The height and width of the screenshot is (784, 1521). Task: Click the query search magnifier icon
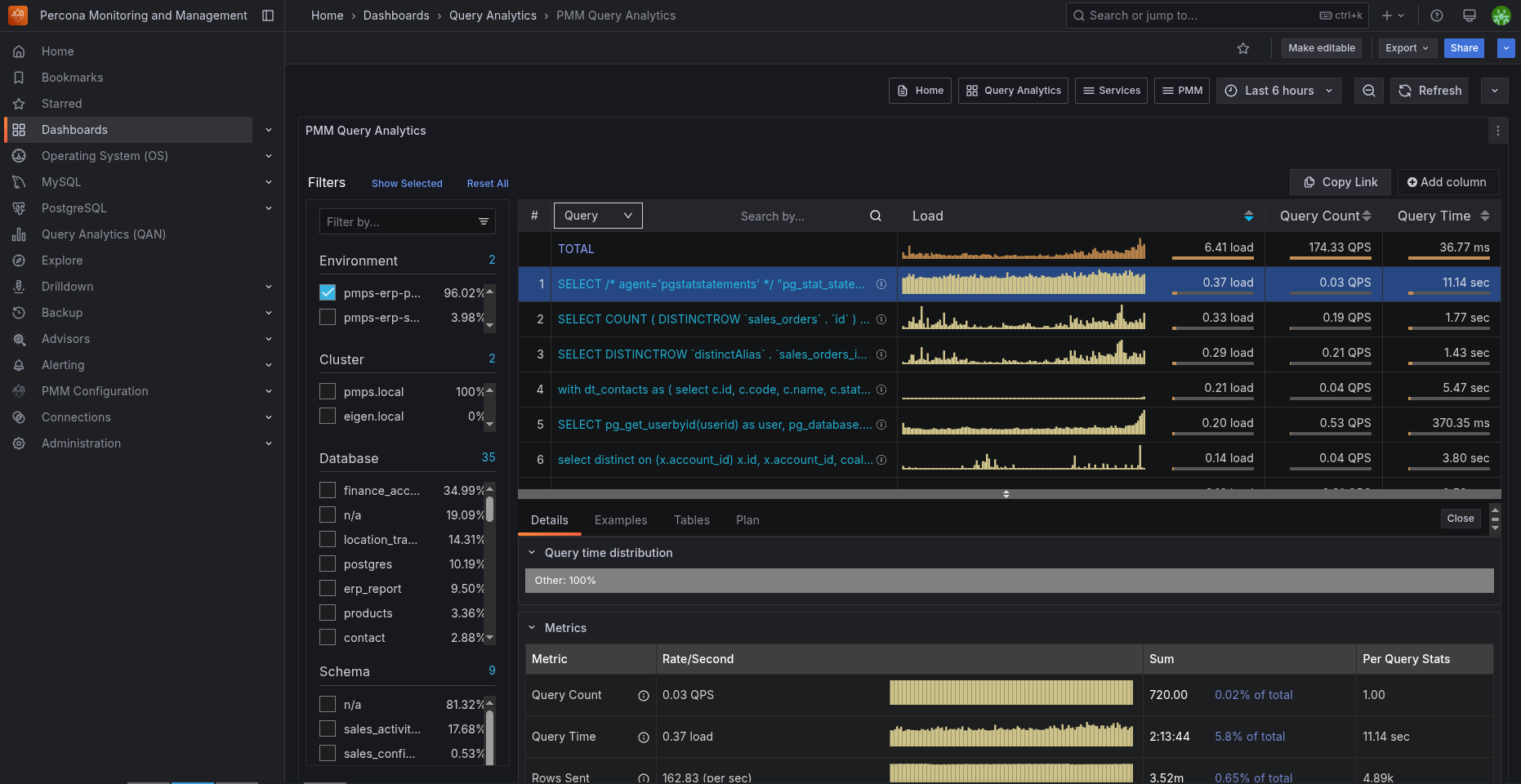point(876,216)
